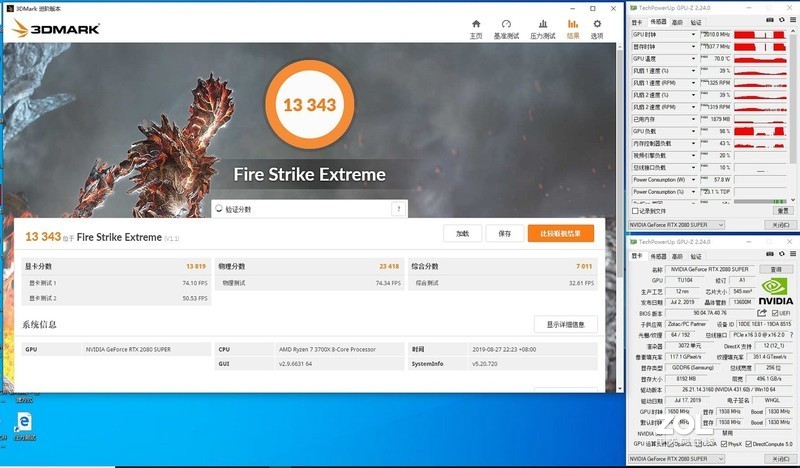Image resolution: width=800 pixels, height=468 pixels.
Task: Enable the 记录到文件 log-to-file checkbox
Action: pyautogui.click(x=636, y=211)
